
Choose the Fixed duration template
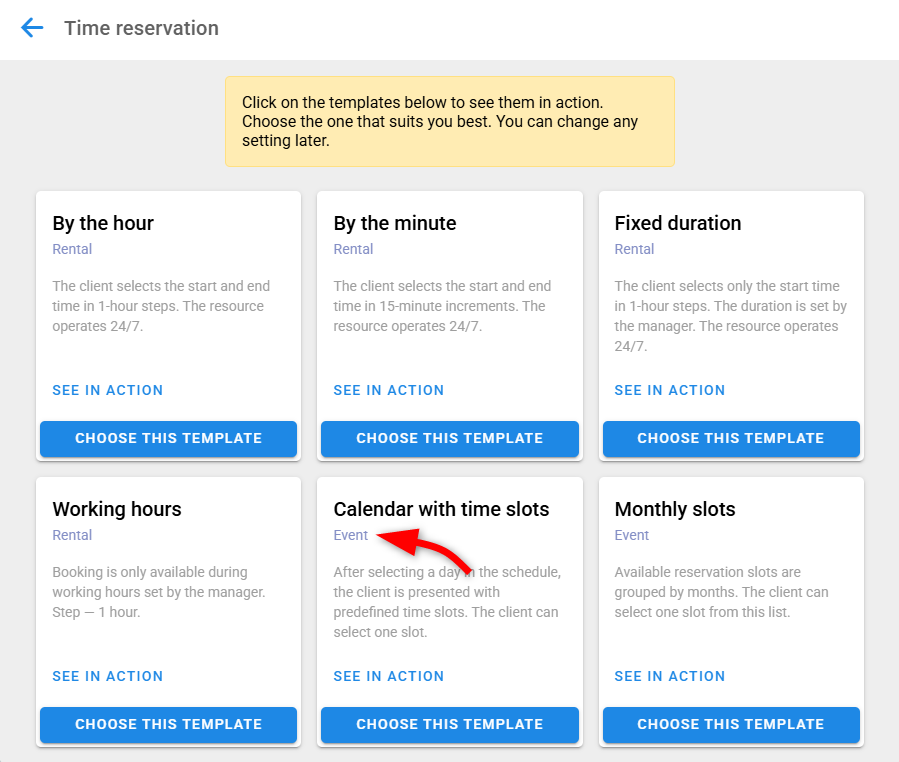click(730, 438)
